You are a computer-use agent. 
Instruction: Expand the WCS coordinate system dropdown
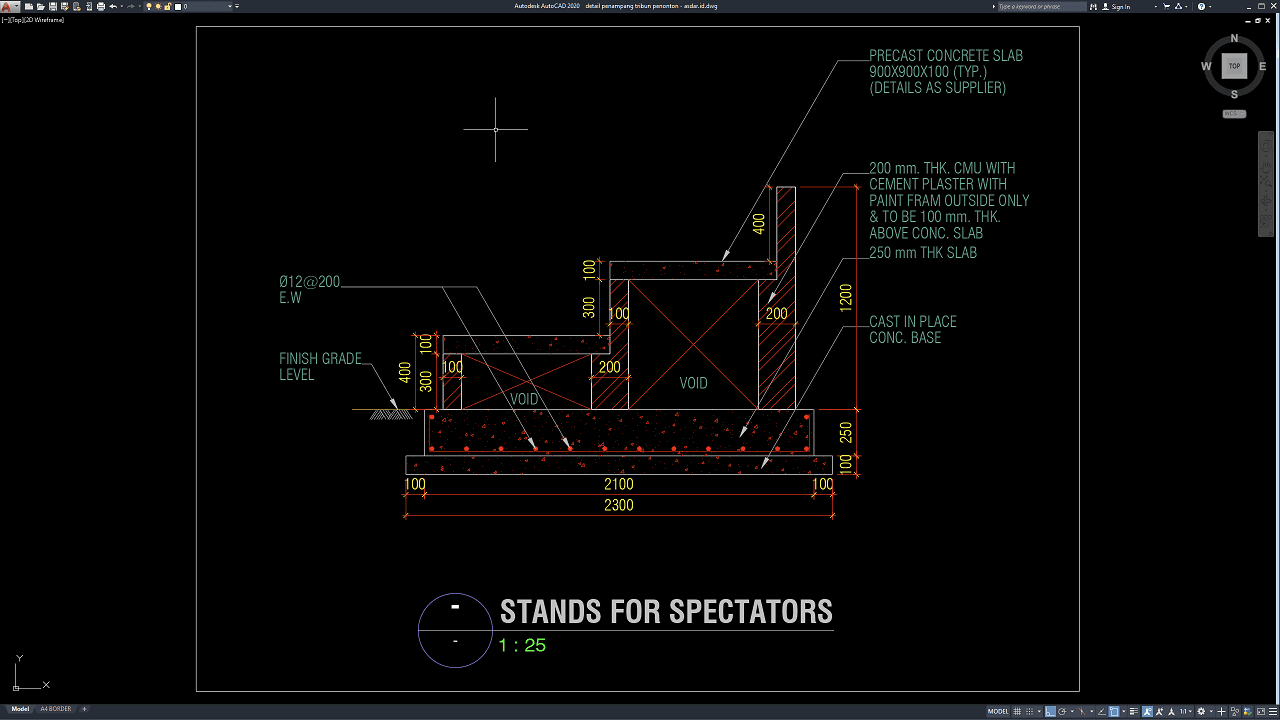coord(1234,114)
